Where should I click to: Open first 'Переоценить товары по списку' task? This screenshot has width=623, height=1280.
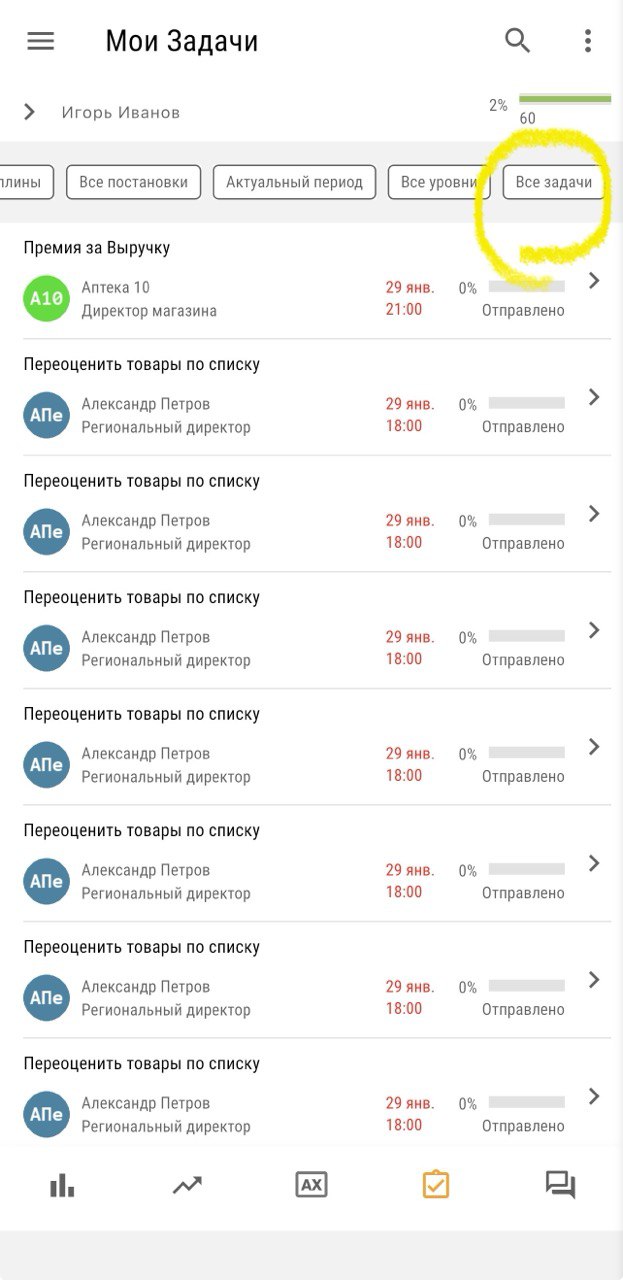pyautogui.click(x=141, y=365)
